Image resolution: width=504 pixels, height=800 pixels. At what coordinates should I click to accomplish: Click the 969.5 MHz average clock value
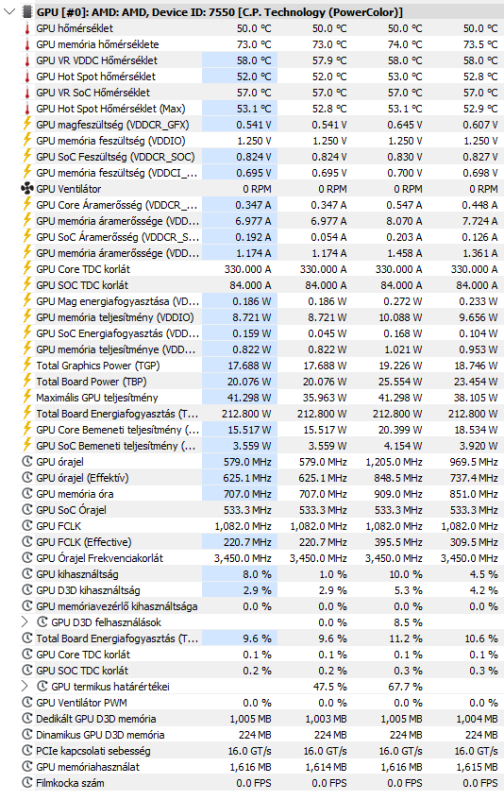click(474, 462)
